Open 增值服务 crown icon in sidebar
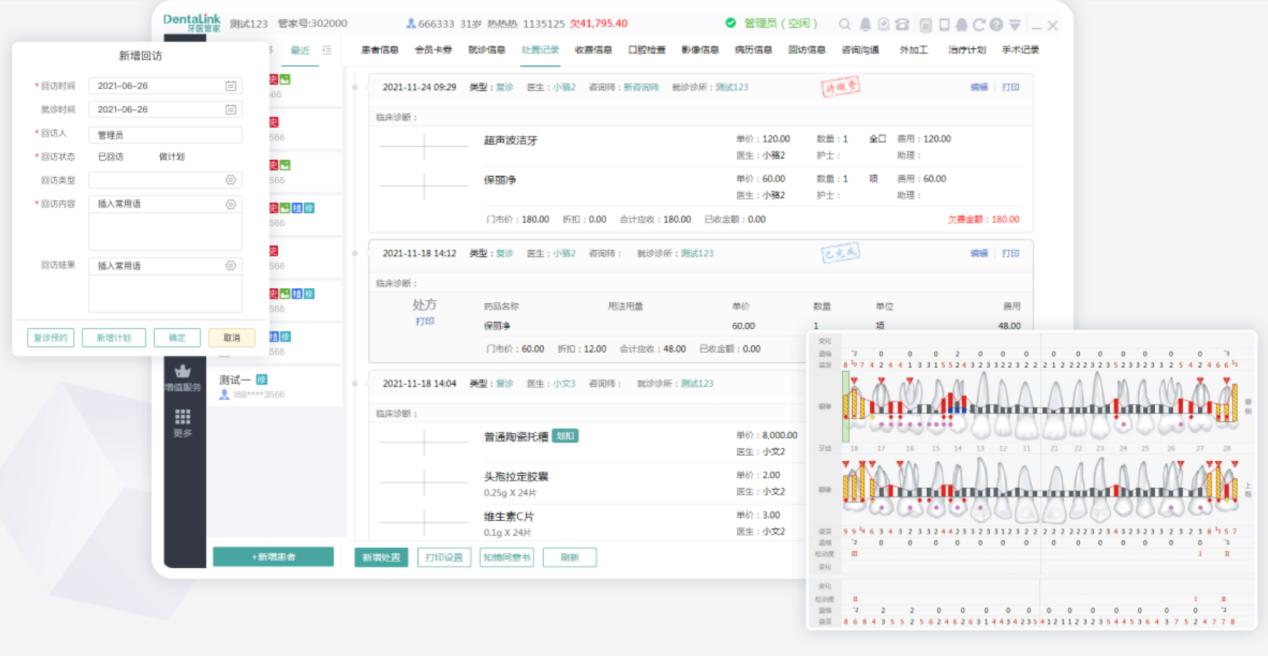 pos(183,371)
